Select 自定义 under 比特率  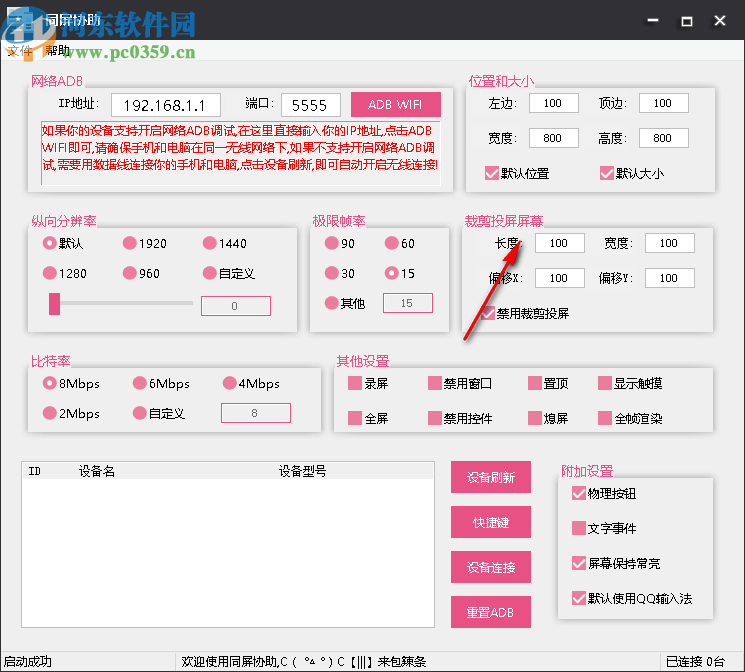click(139, 413)
